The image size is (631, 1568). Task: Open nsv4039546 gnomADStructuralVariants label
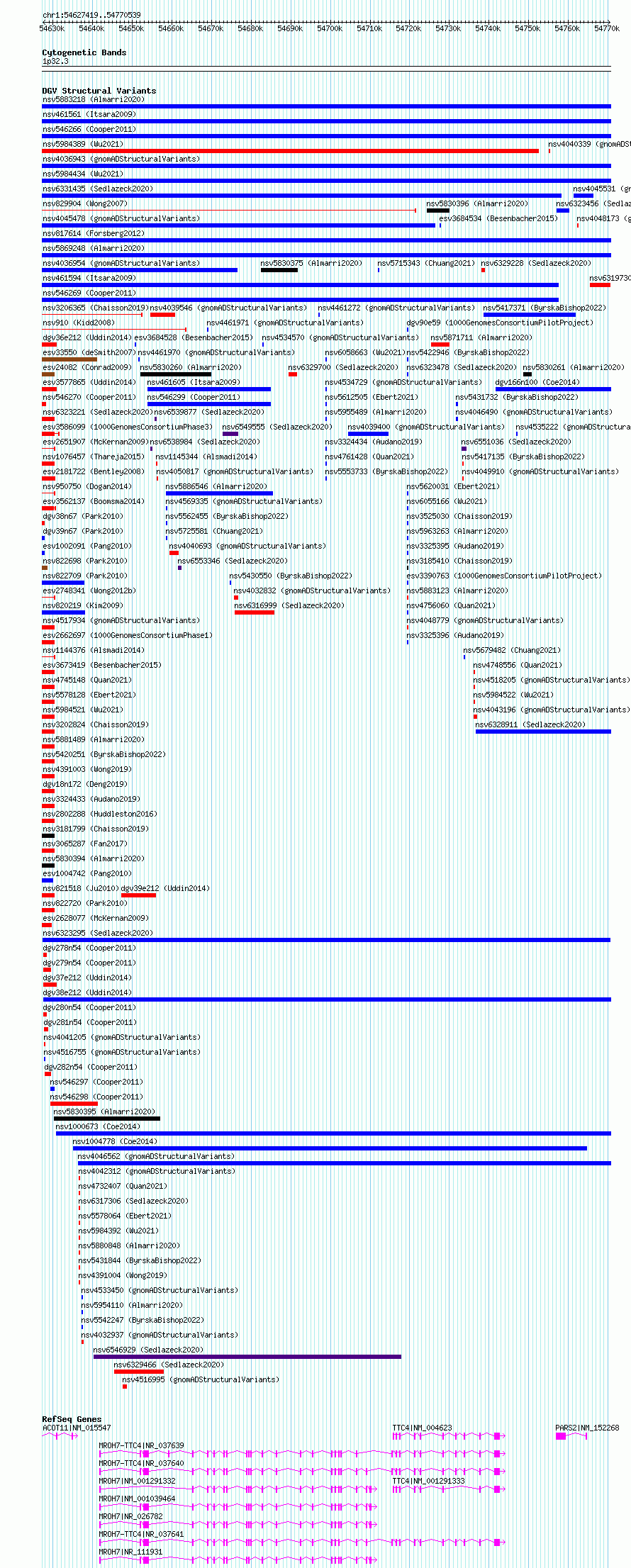[228, 308]
